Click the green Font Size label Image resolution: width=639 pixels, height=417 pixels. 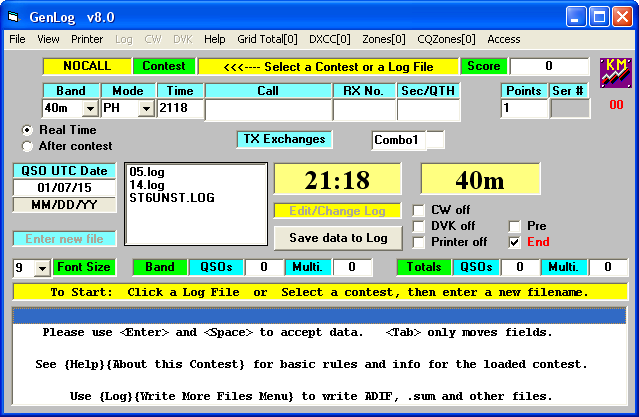(84, 267)
